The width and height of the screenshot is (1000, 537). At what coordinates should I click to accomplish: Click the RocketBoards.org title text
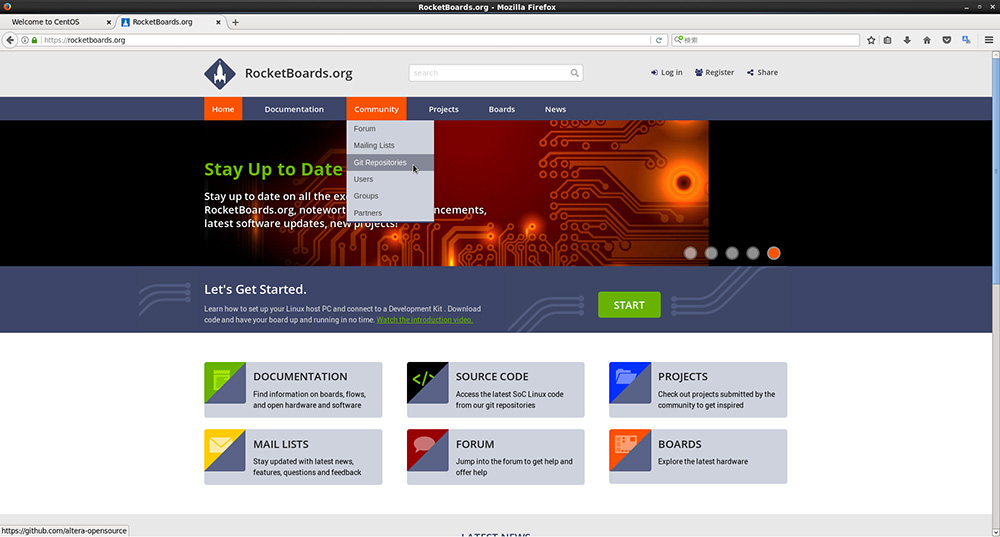(x=298, y=73)
